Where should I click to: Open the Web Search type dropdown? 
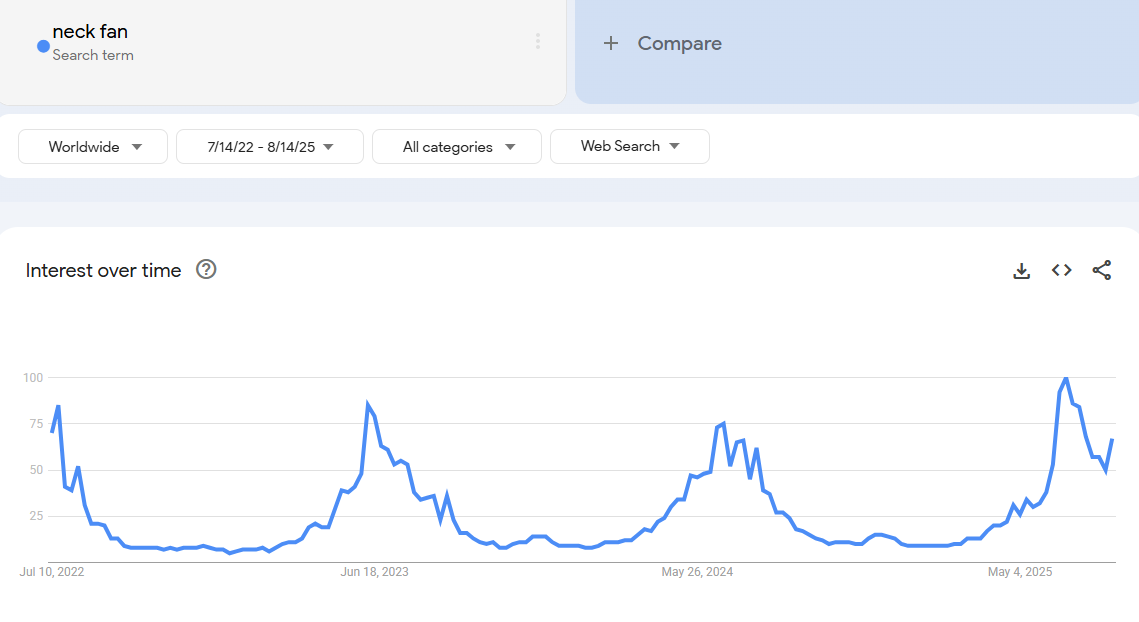pos(629,146)
